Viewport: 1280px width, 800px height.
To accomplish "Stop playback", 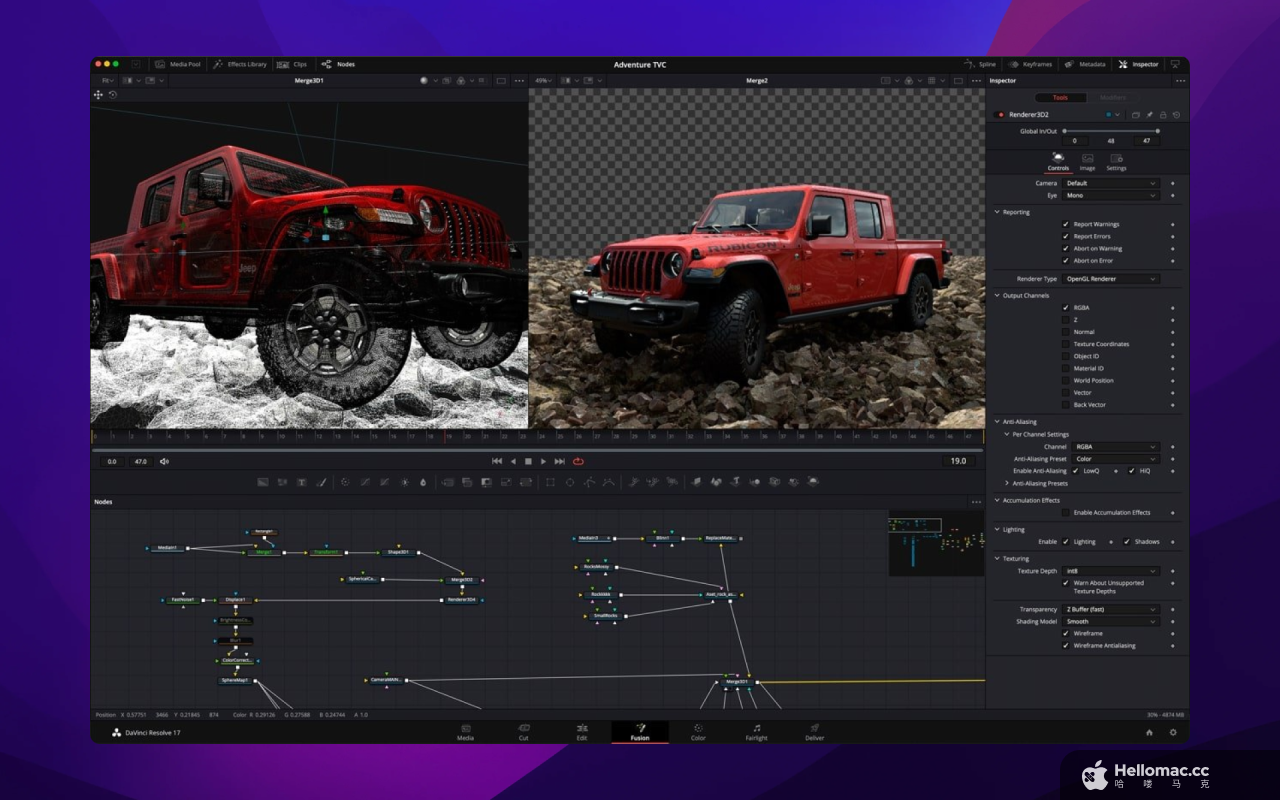I will (x=528, y=461).
